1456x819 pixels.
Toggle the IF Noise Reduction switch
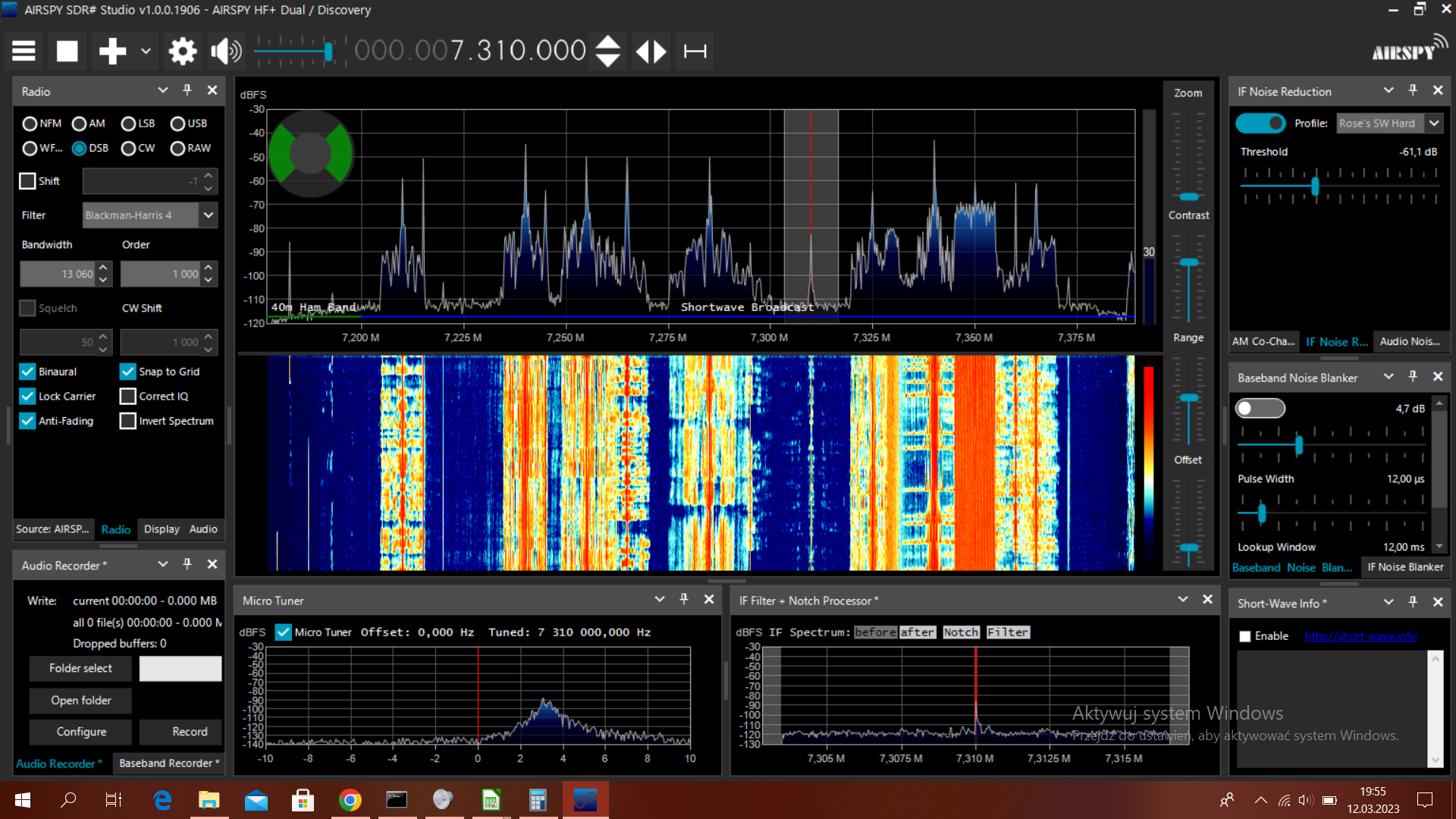(1260, 123)
